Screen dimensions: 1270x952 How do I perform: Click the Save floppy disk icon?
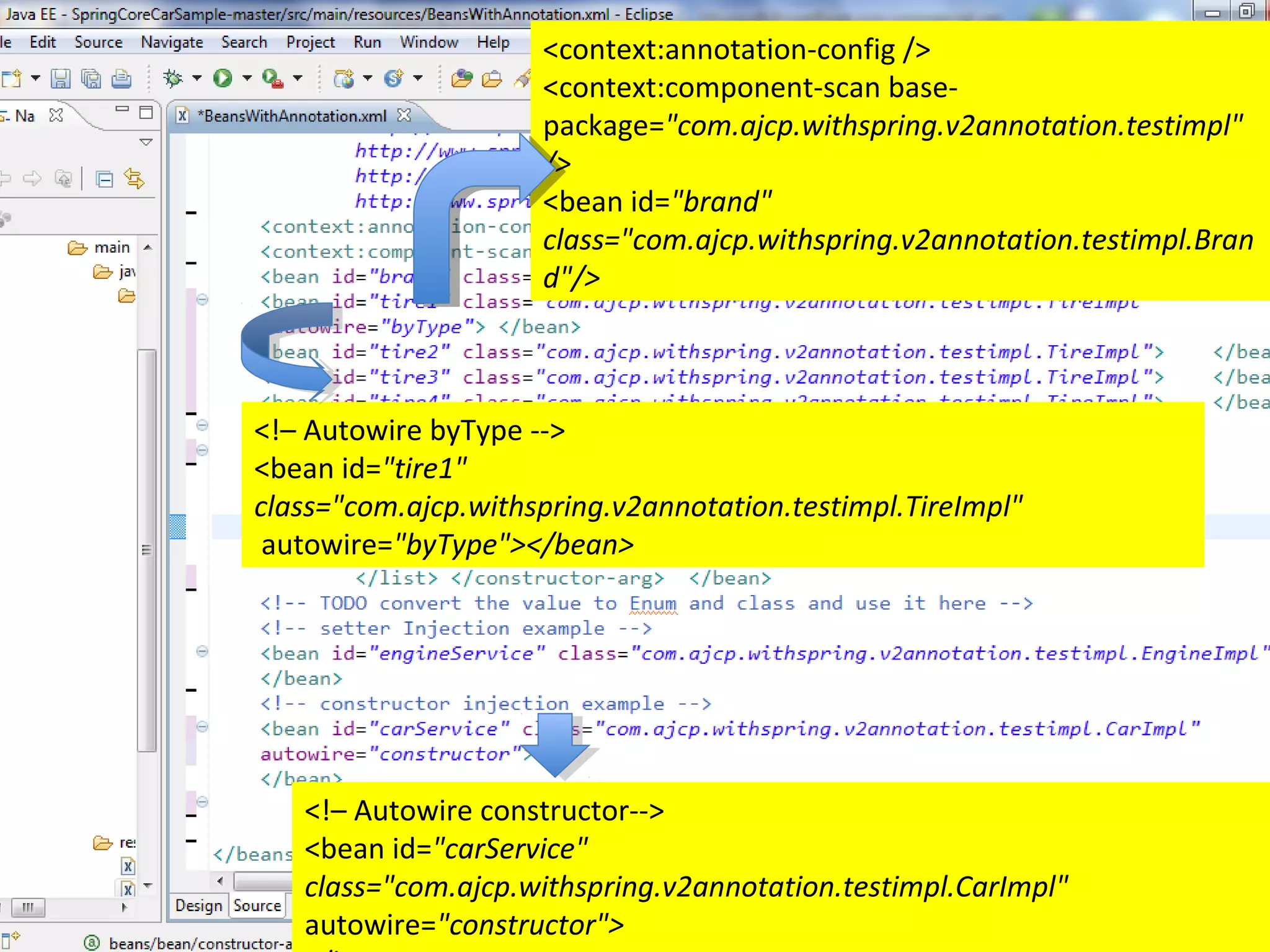60,78
